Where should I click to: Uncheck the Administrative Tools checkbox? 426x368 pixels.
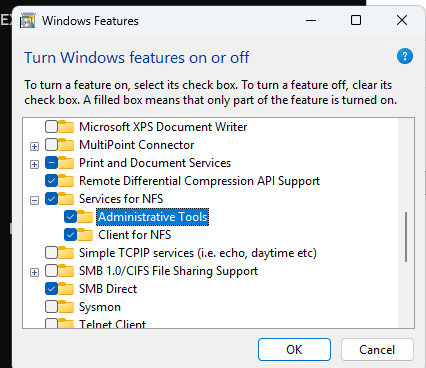pos(70,217)
